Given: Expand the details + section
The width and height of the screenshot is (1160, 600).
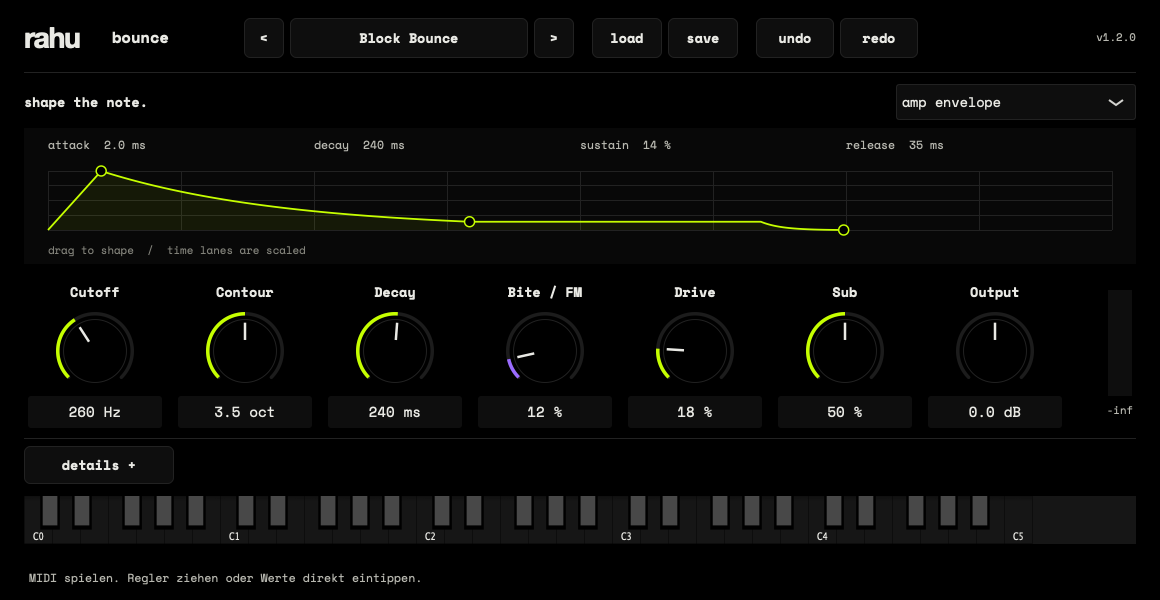Looking at the screenshot, I should [99, 465].
